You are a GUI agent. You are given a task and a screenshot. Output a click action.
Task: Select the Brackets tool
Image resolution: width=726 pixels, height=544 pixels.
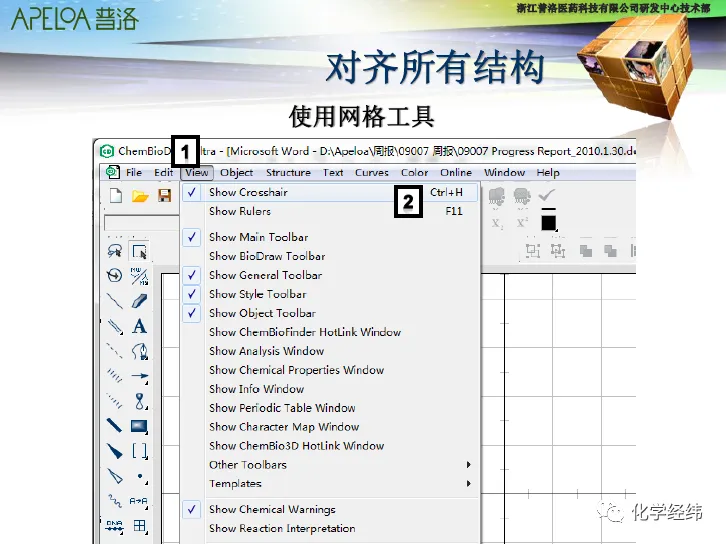[x=139, y=450]
